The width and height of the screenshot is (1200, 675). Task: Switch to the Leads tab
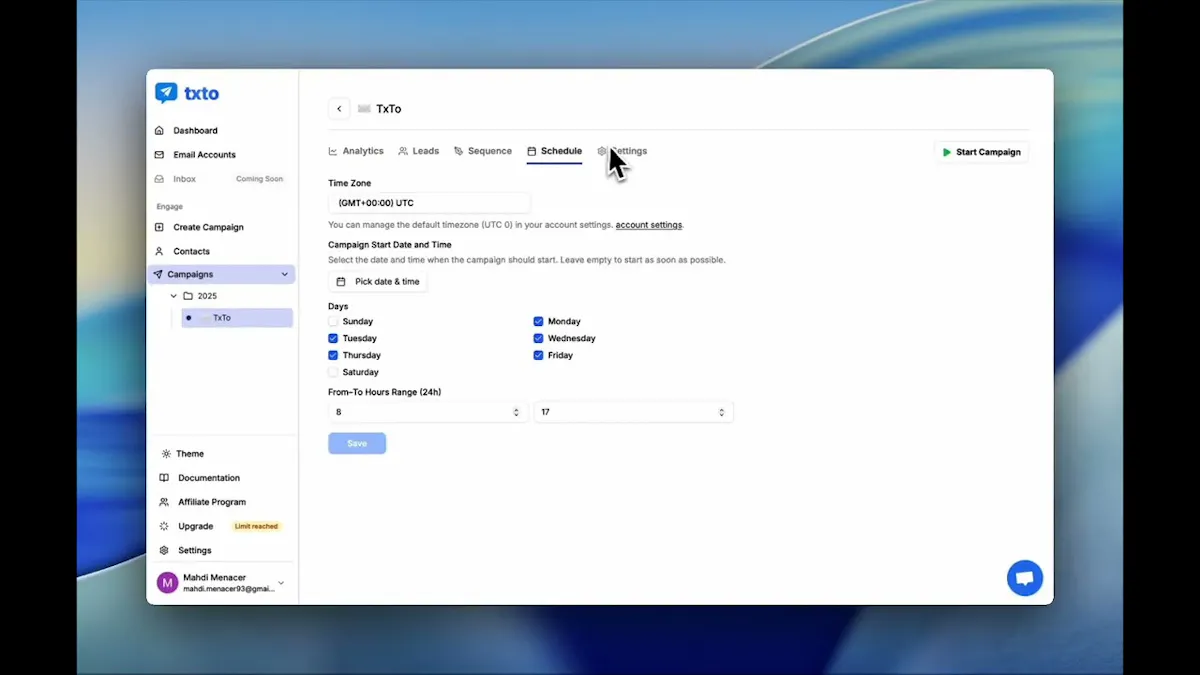pos(419,151)
